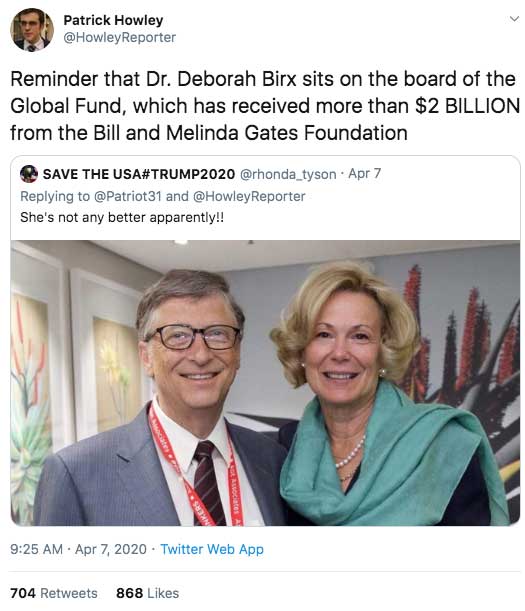Screen dimensions: 525x611
Task: Open the @HowleyReporter handle link
Action: 119,37
